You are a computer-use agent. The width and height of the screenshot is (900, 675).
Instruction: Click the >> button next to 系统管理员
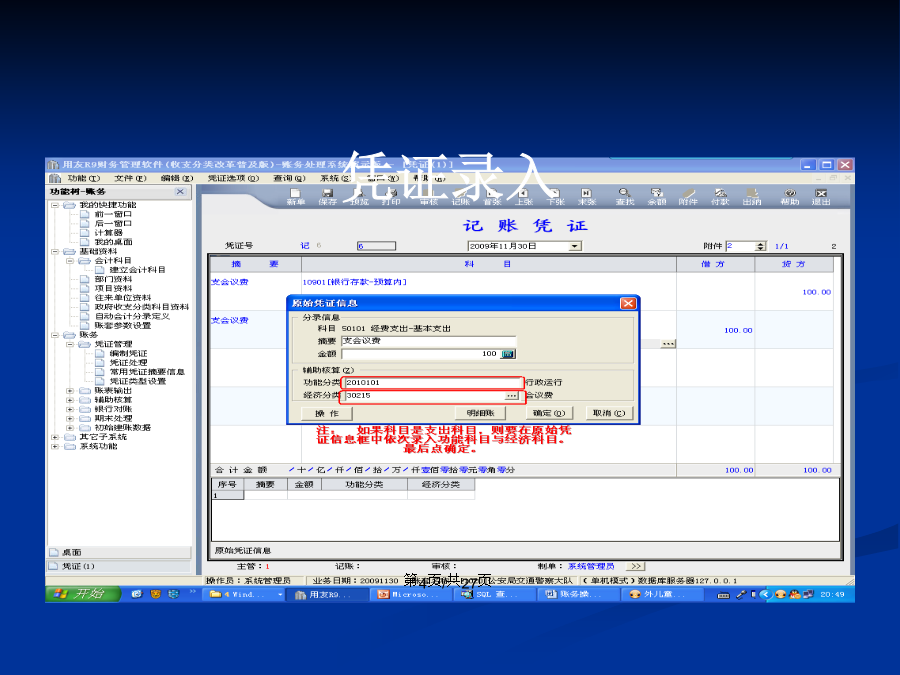tap(635, 567)
